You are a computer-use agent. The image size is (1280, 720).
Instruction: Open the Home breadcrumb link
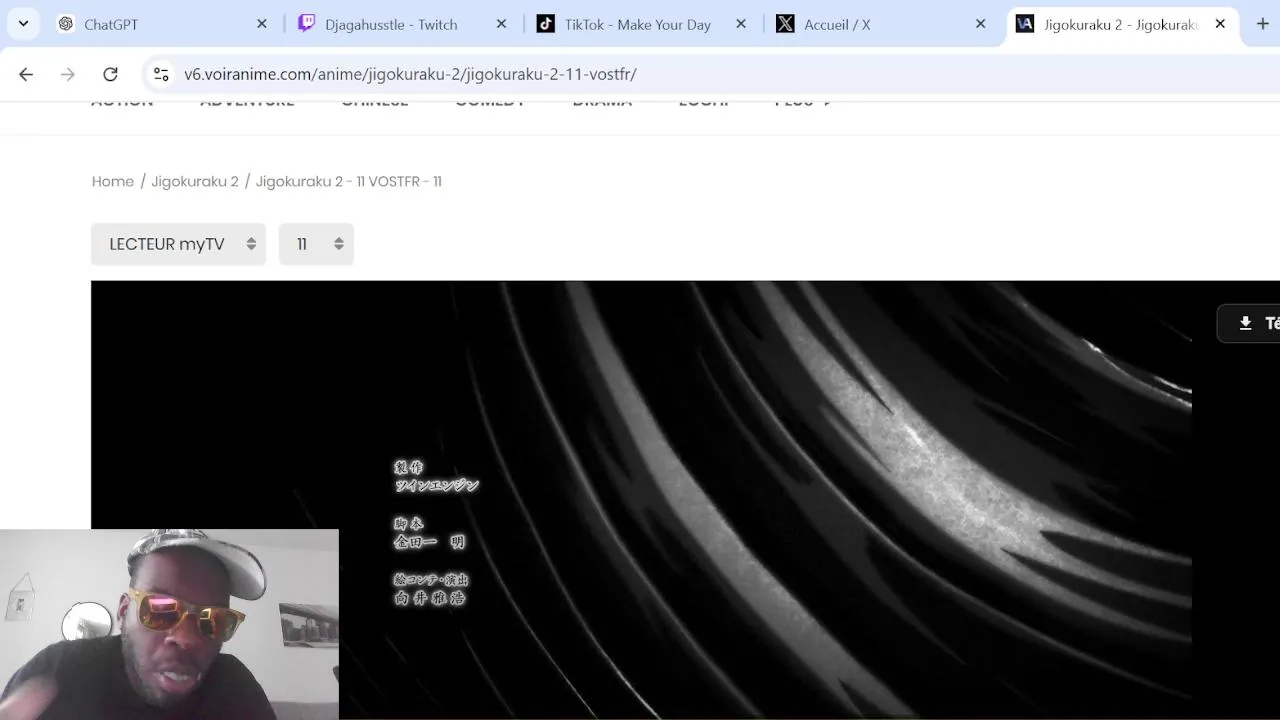point(113,181)
